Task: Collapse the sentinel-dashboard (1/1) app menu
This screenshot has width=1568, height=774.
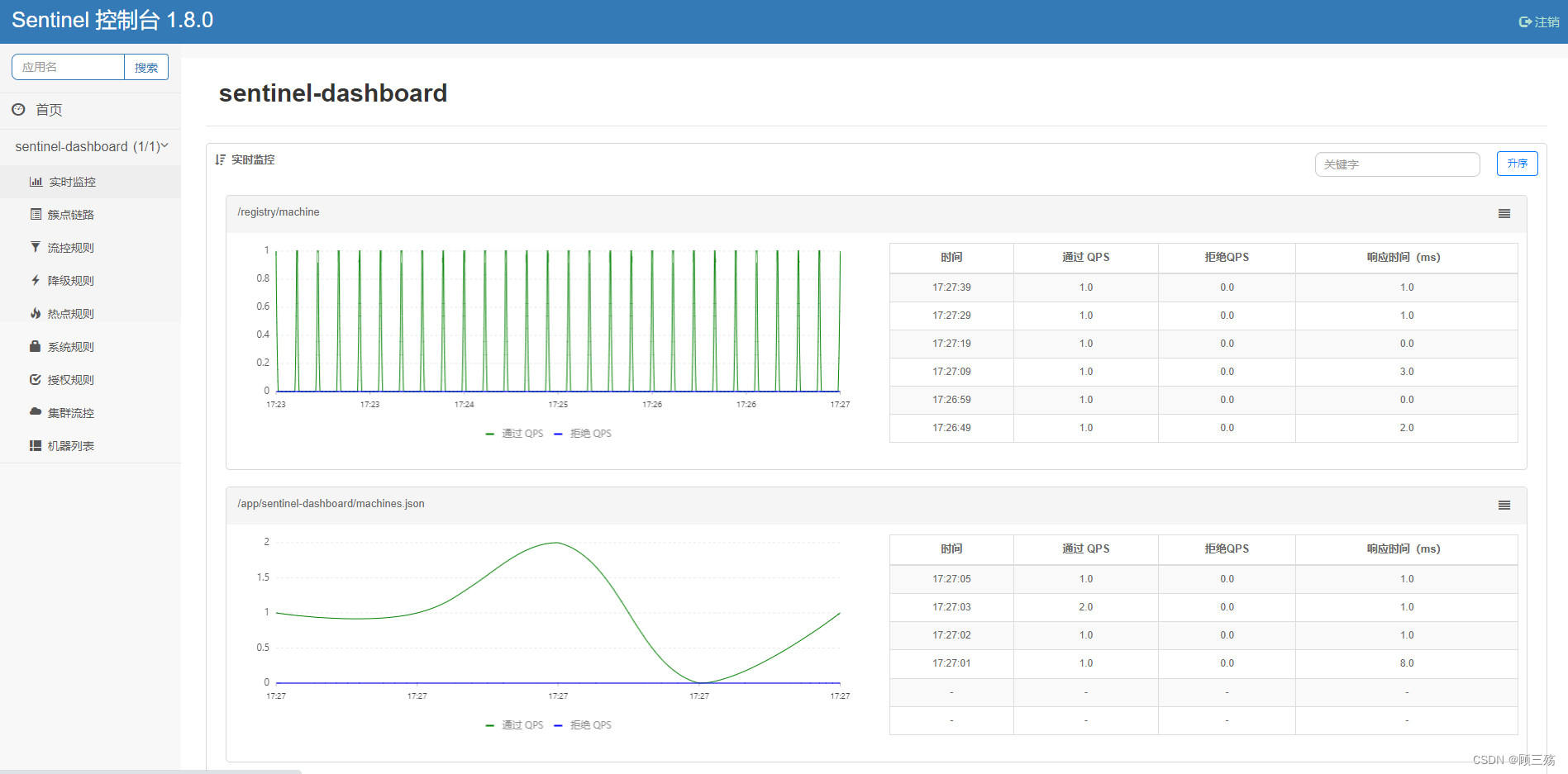Action: (x=91, y=146)
